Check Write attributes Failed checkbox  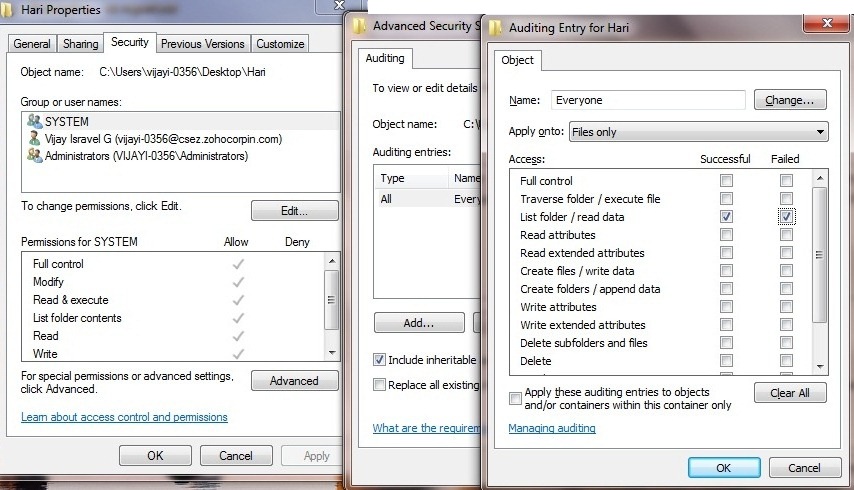pos(786,306)
